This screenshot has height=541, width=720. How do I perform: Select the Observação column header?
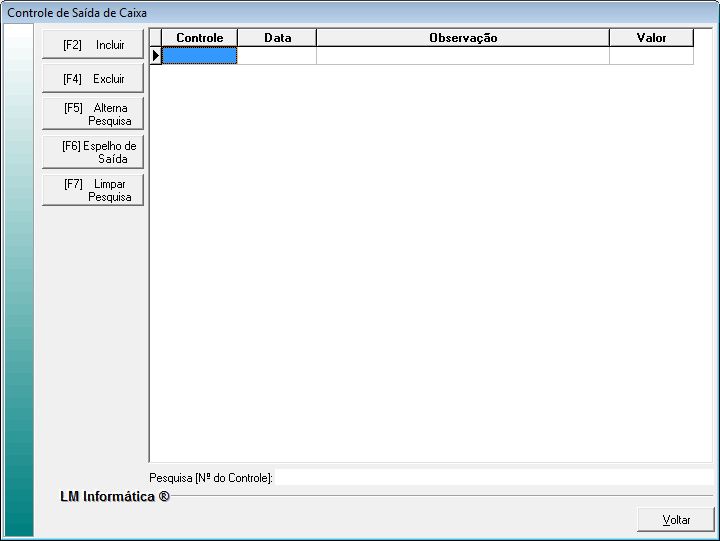click(x=463, y=38)
